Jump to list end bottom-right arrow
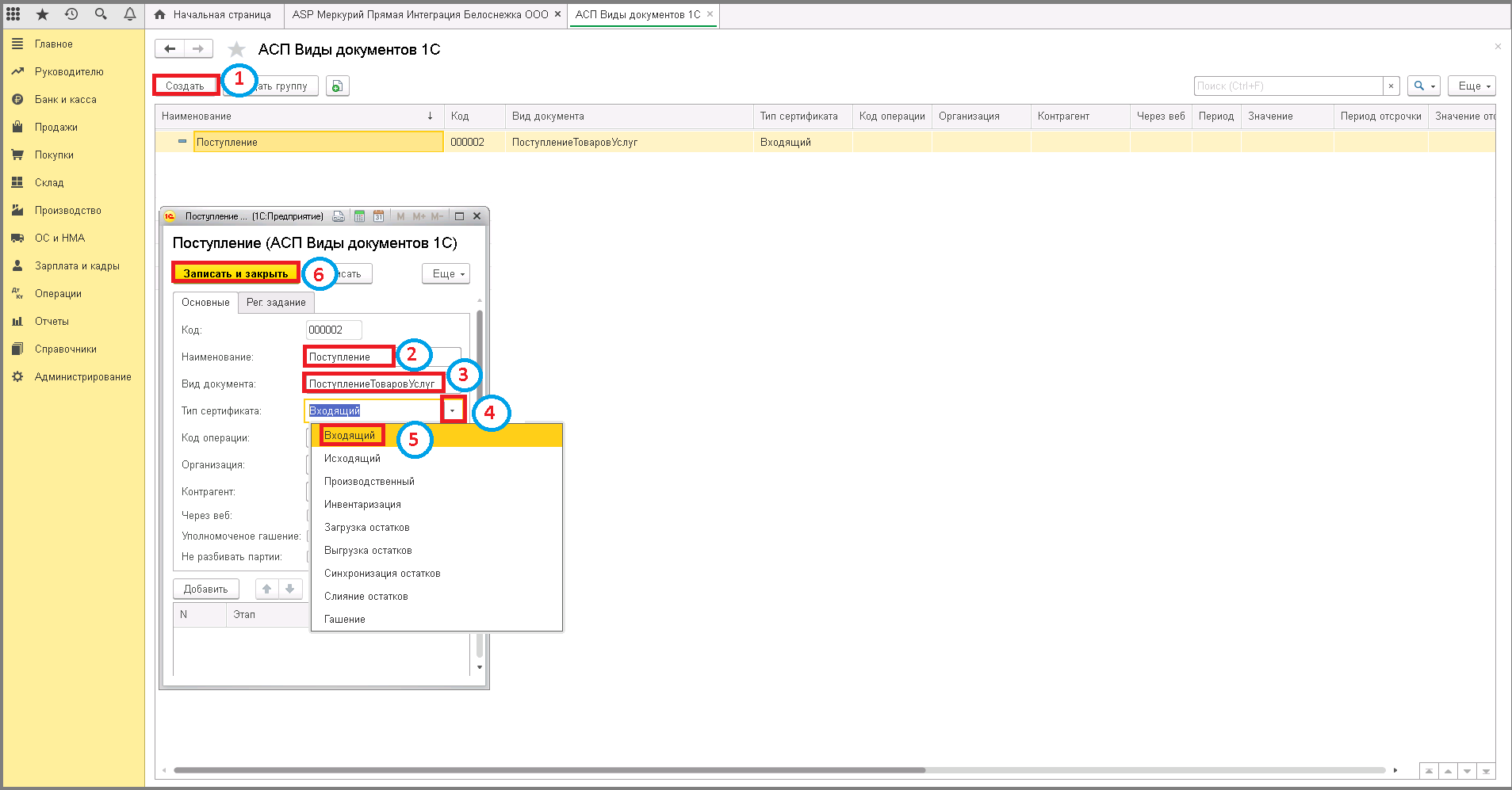This screenshot has width=1512, height=790. [1486, 771]
